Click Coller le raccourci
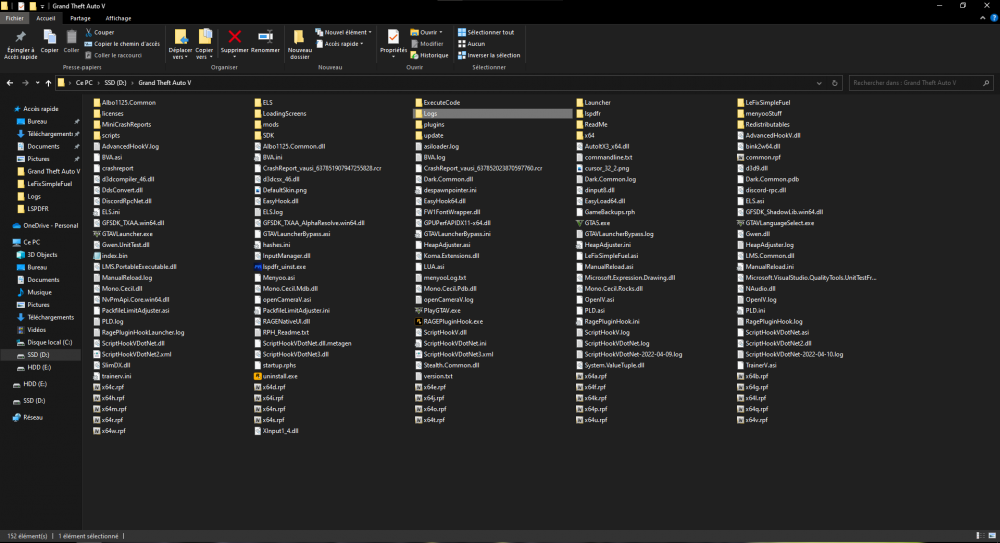The width and height of the screenshot is (1000, 543). [114, 56]
